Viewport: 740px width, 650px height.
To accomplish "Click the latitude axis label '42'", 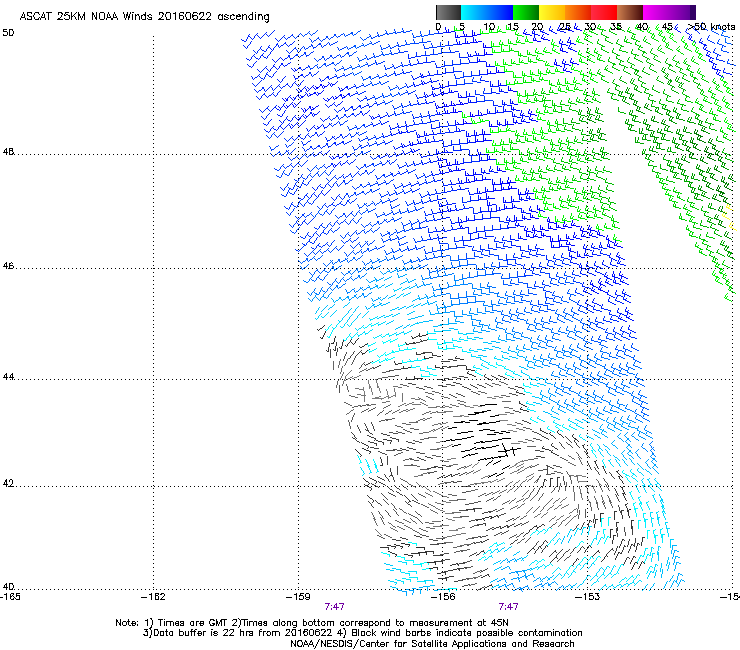I will pyautogui.click(x=8, y=483).
